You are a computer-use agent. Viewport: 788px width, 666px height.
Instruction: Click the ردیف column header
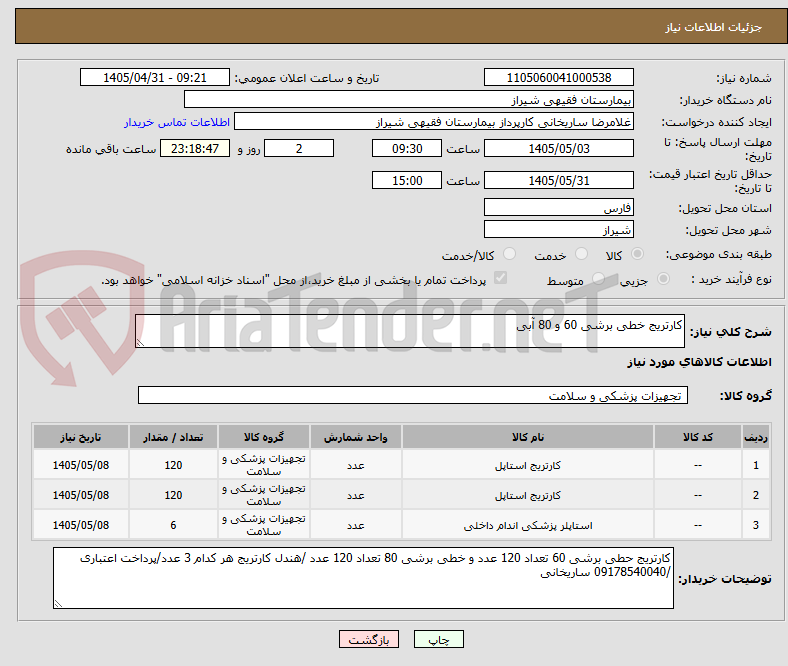coord(756,437)
